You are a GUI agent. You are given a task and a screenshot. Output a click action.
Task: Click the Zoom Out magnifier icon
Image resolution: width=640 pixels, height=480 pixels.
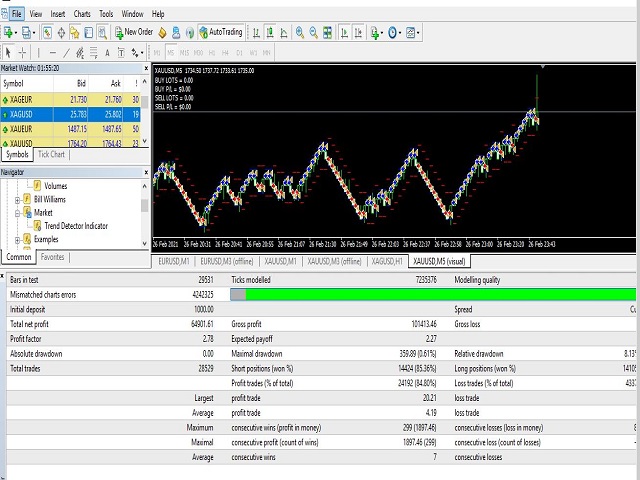(x=313, y=32)
